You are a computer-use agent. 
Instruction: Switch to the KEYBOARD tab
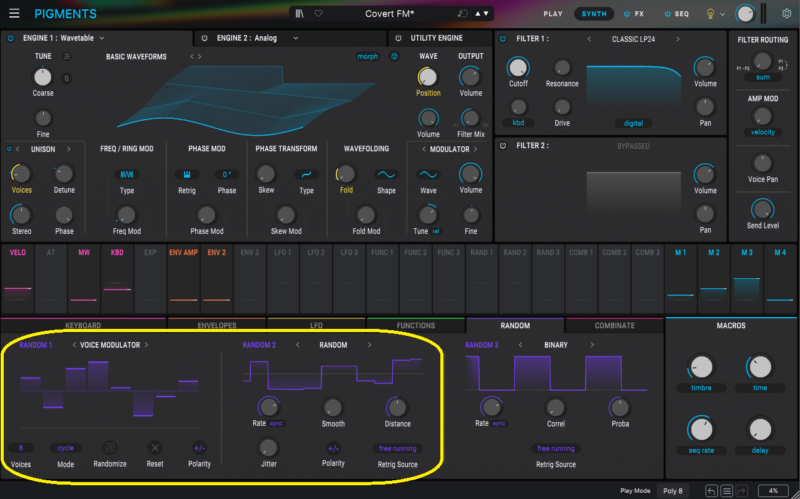click(x=83, y=325)
